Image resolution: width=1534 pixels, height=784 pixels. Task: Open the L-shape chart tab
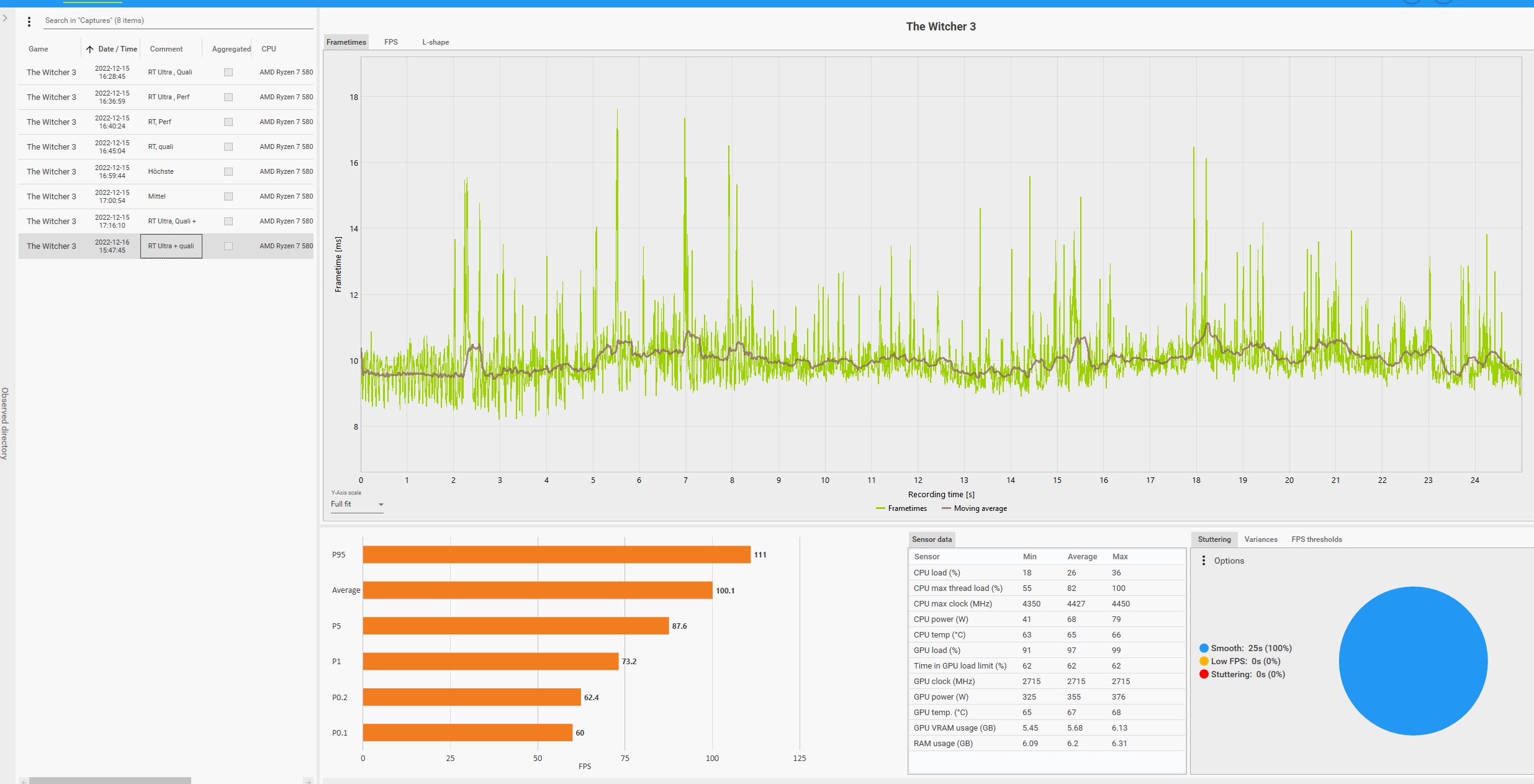(435, 42)
